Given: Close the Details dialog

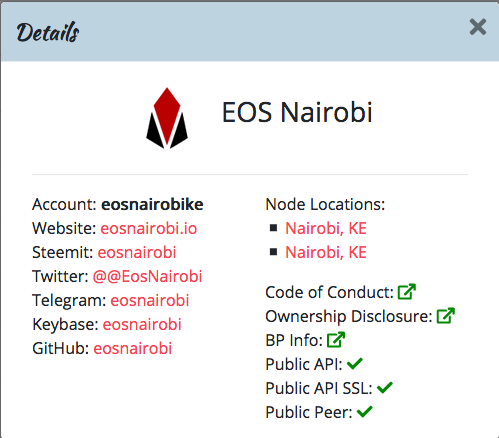Looking at the screenshot, I should coord(478,27).
